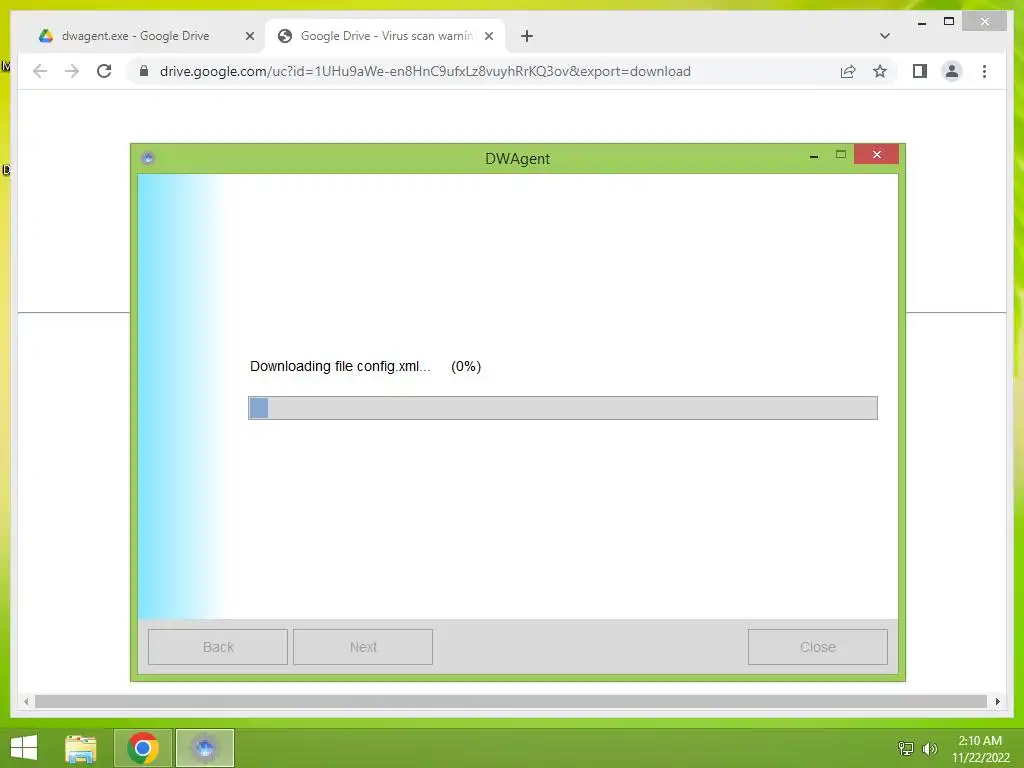Image resolution: width=1024 pixels, height=768 pixels.
Task: Click scrollbar right arrow in Chrome
Action: (997, 701)
